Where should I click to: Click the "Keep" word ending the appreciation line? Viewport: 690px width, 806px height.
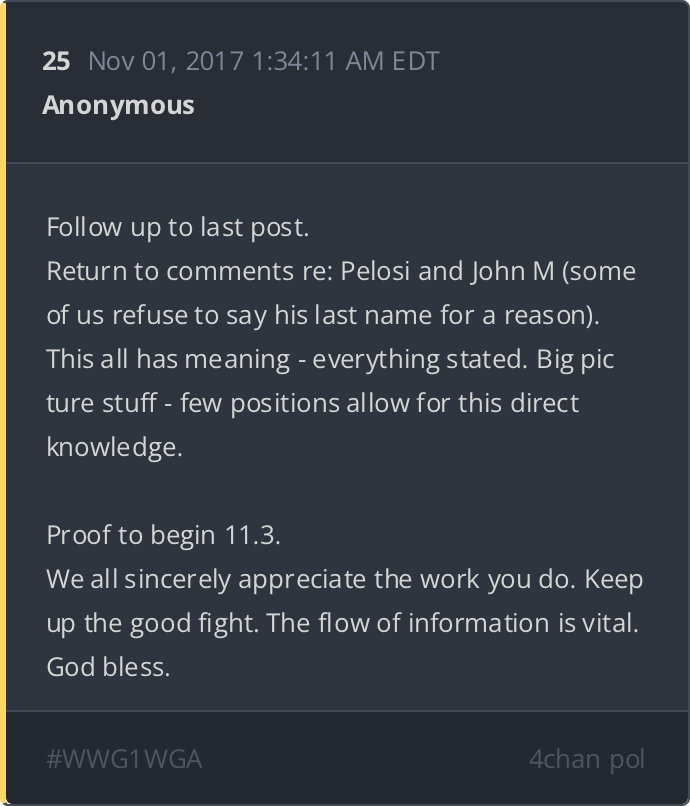(x=613, y=579)
